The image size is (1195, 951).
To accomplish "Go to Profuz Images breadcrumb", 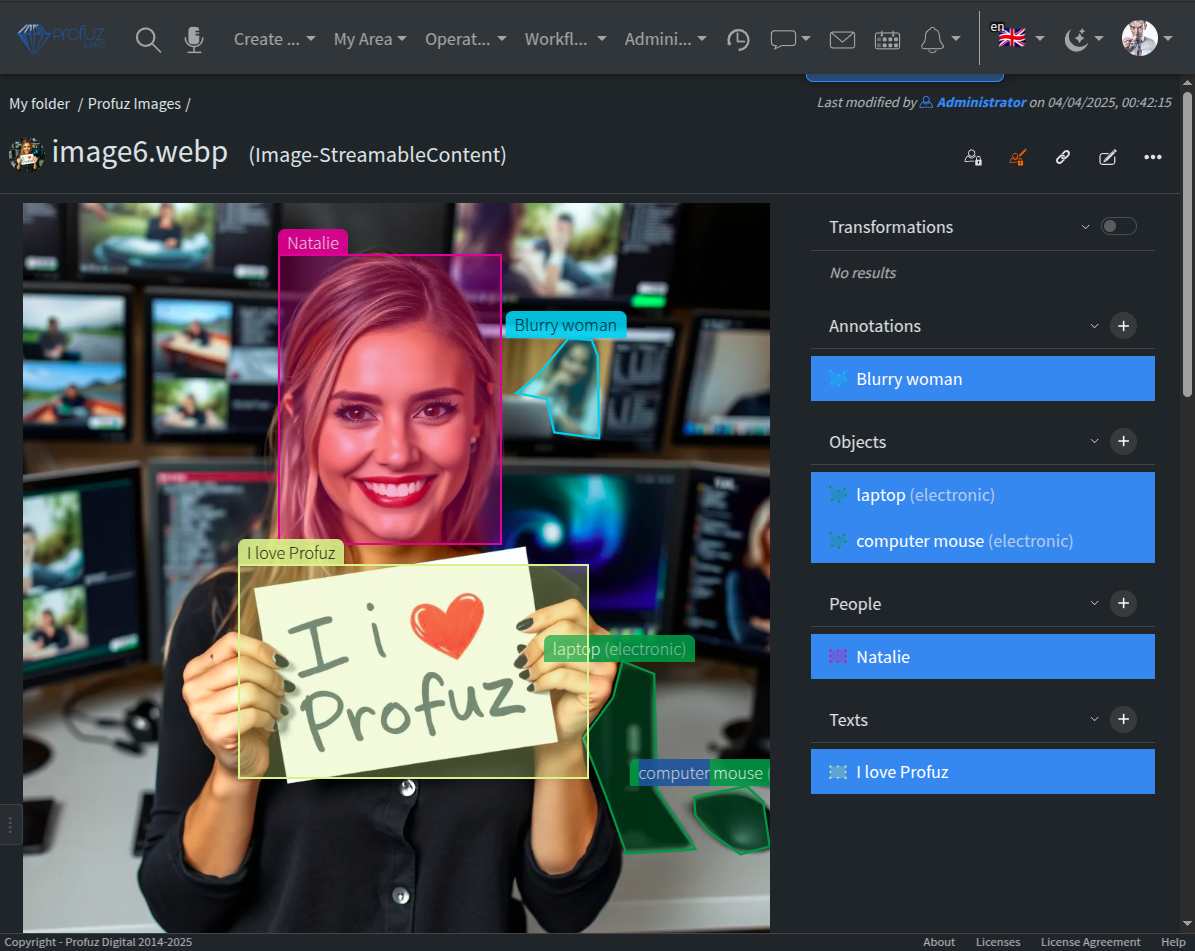I will click(134, 104).
